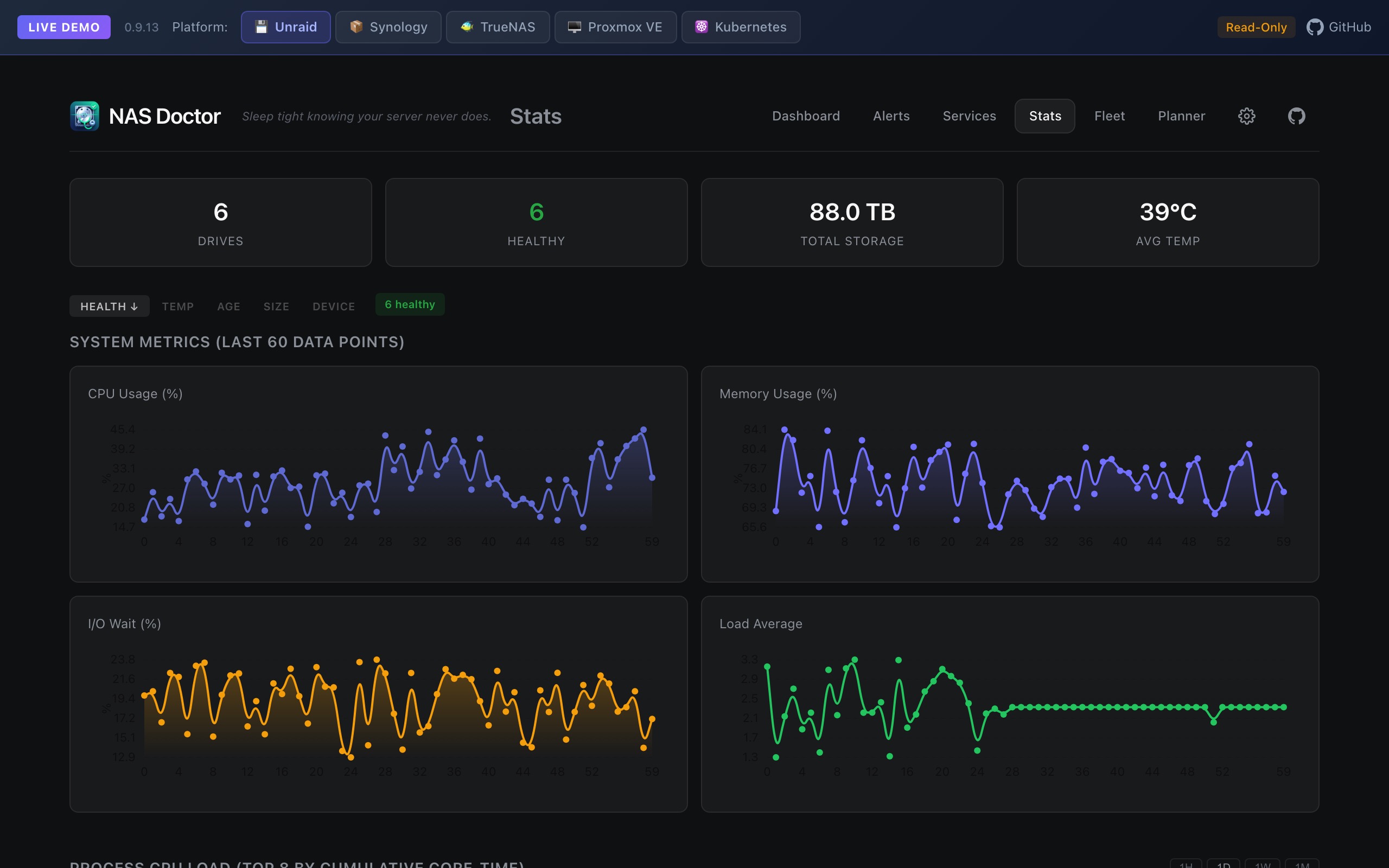Click the Read-Only badge
Screen dimensions: 1389x868
click(x=1256, y=27)
